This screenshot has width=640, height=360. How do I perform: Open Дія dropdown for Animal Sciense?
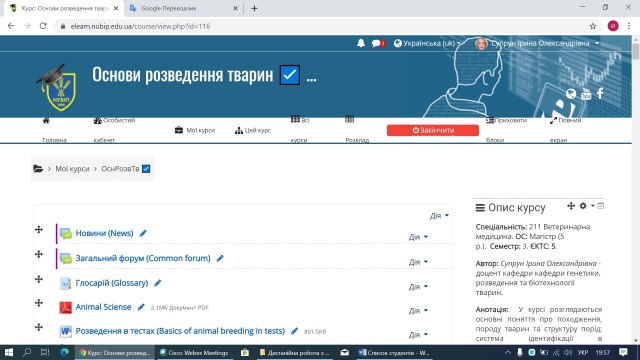(418, 311)
